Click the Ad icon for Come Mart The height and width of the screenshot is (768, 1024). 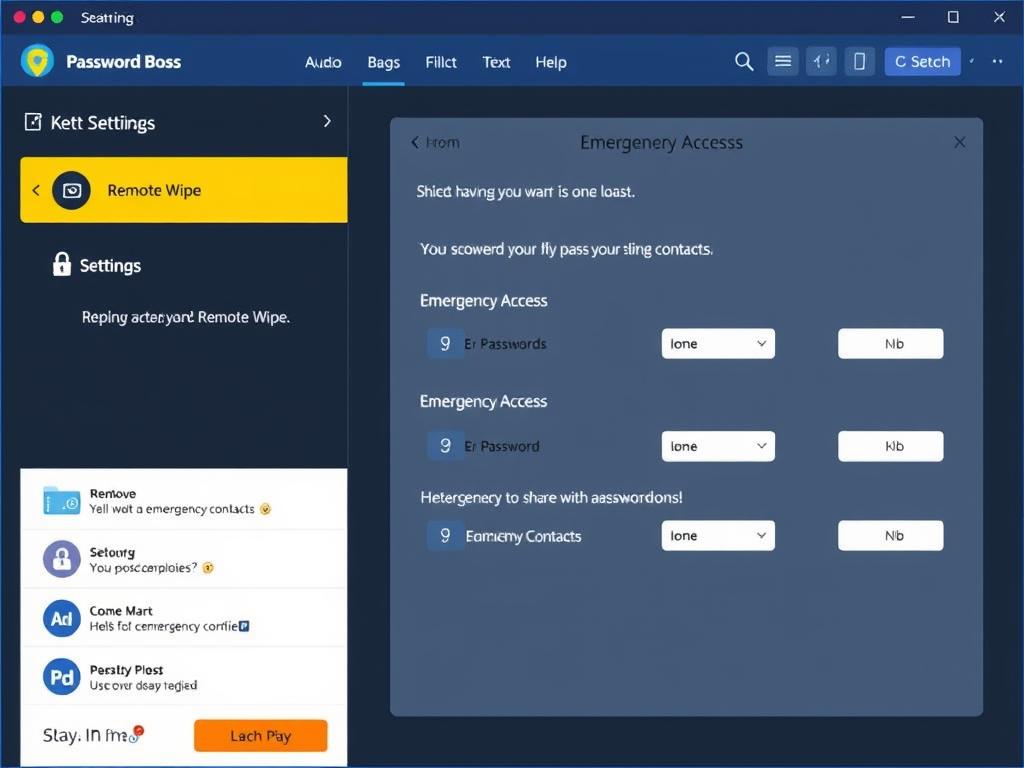pos(61,618)
